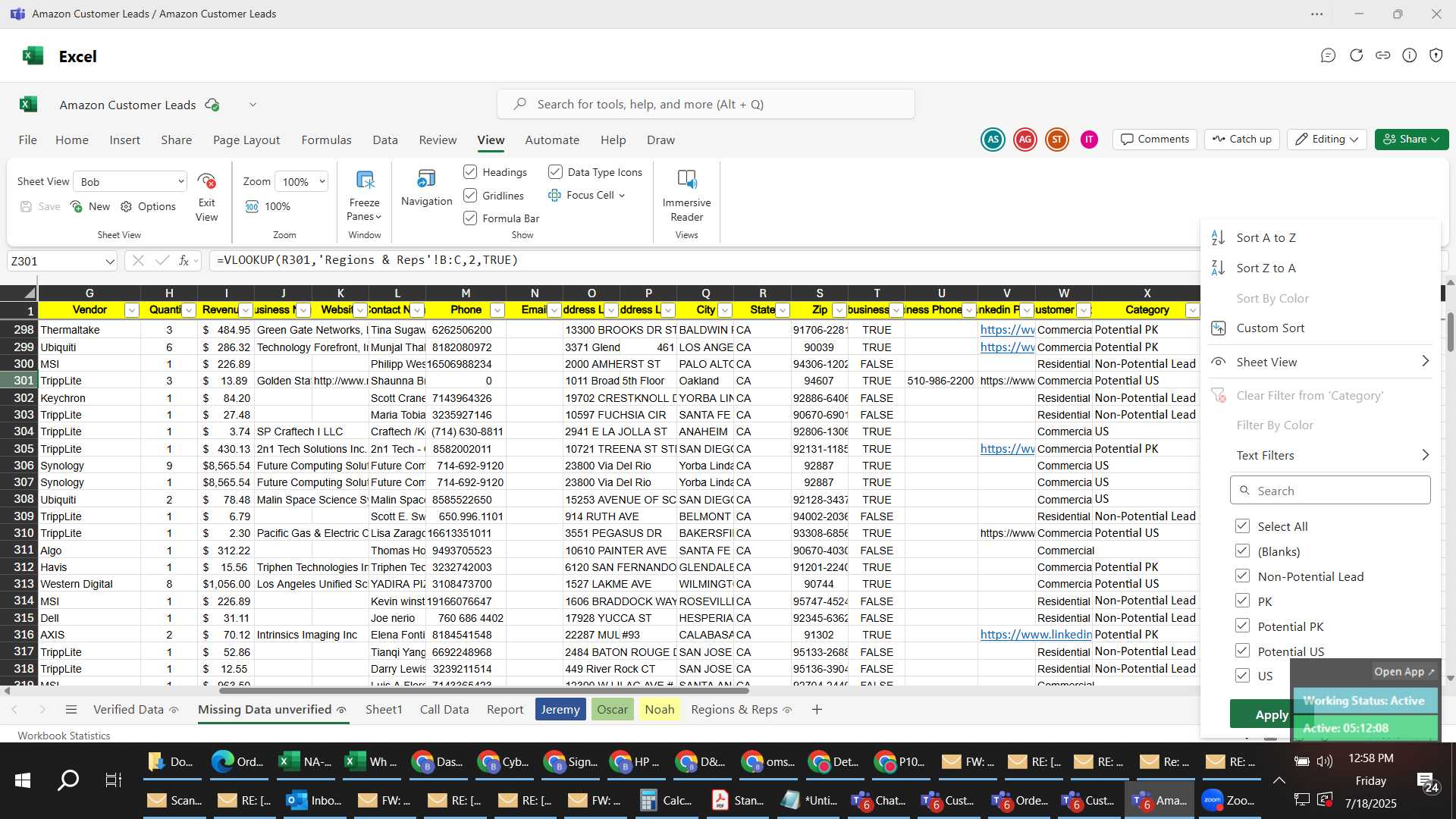This screenshot has height=819, width=1456.
Task: Click Sort Z to A icon
Action: [1218, 268]
